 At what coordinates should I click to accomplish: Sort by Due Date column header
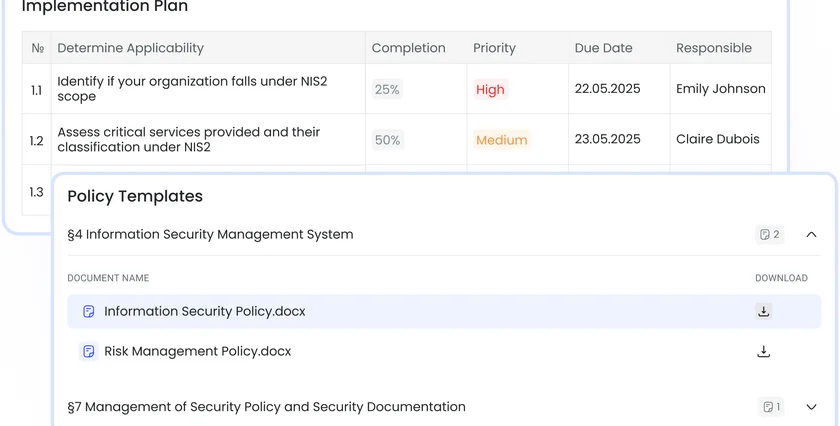pyautogui.click(x=603, y=48)
